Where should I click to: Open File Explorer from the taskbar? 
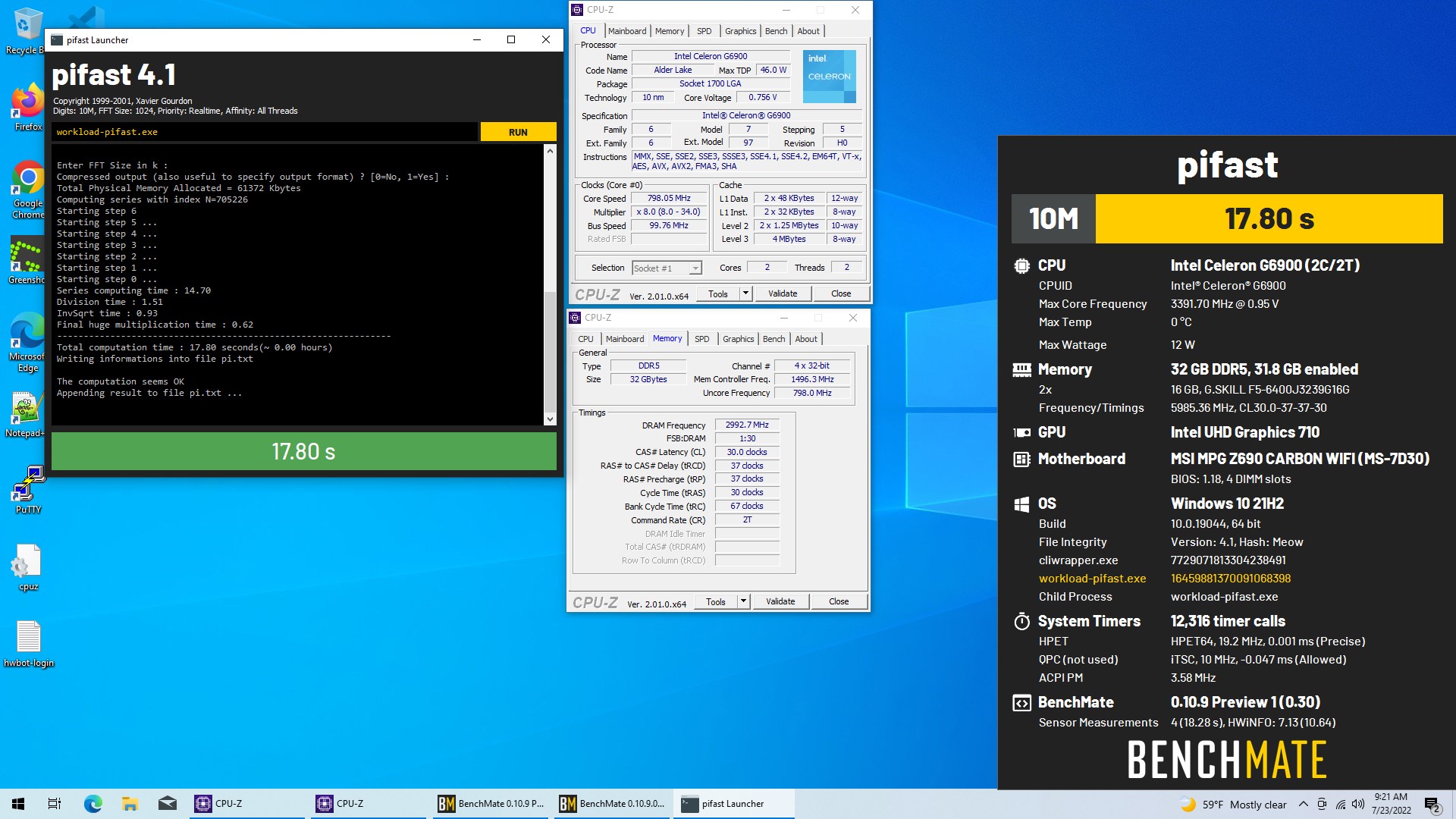click(x=130, y=804)
